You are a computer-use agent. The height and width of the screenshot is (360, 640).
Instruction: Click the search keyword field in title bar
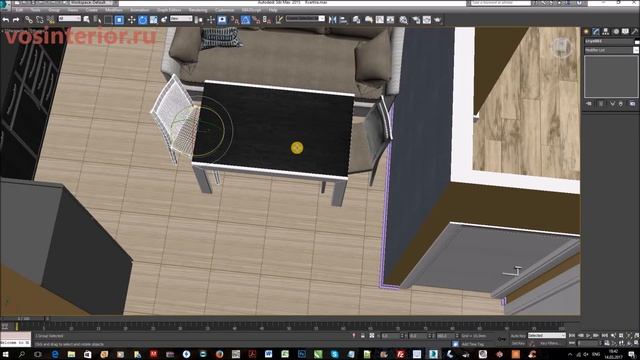pyautogui.click(x=500, y=3)
